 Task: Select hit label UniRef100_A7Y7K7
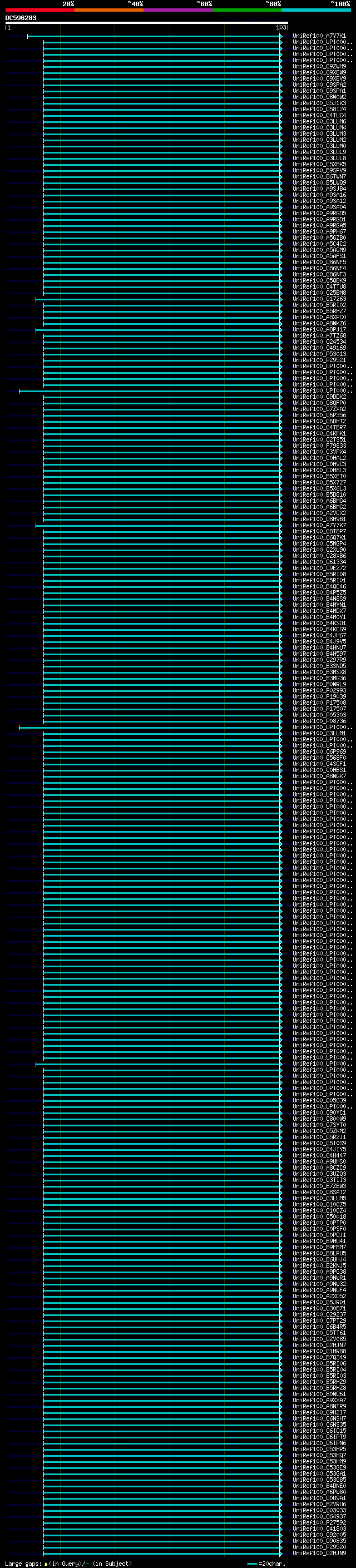tap(319, 525)
